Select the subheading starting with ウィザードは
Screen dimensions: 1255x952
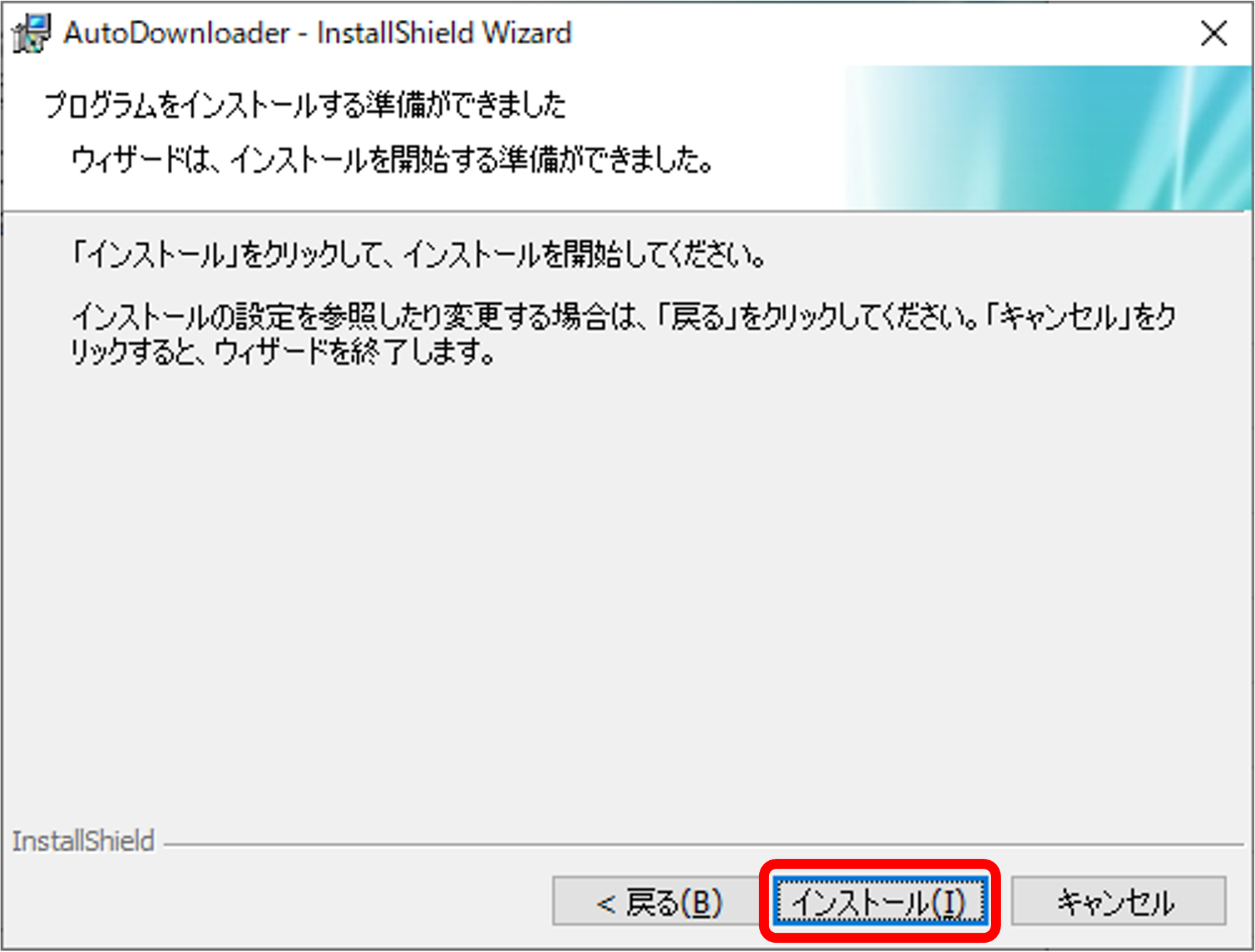tap(393, 159)
